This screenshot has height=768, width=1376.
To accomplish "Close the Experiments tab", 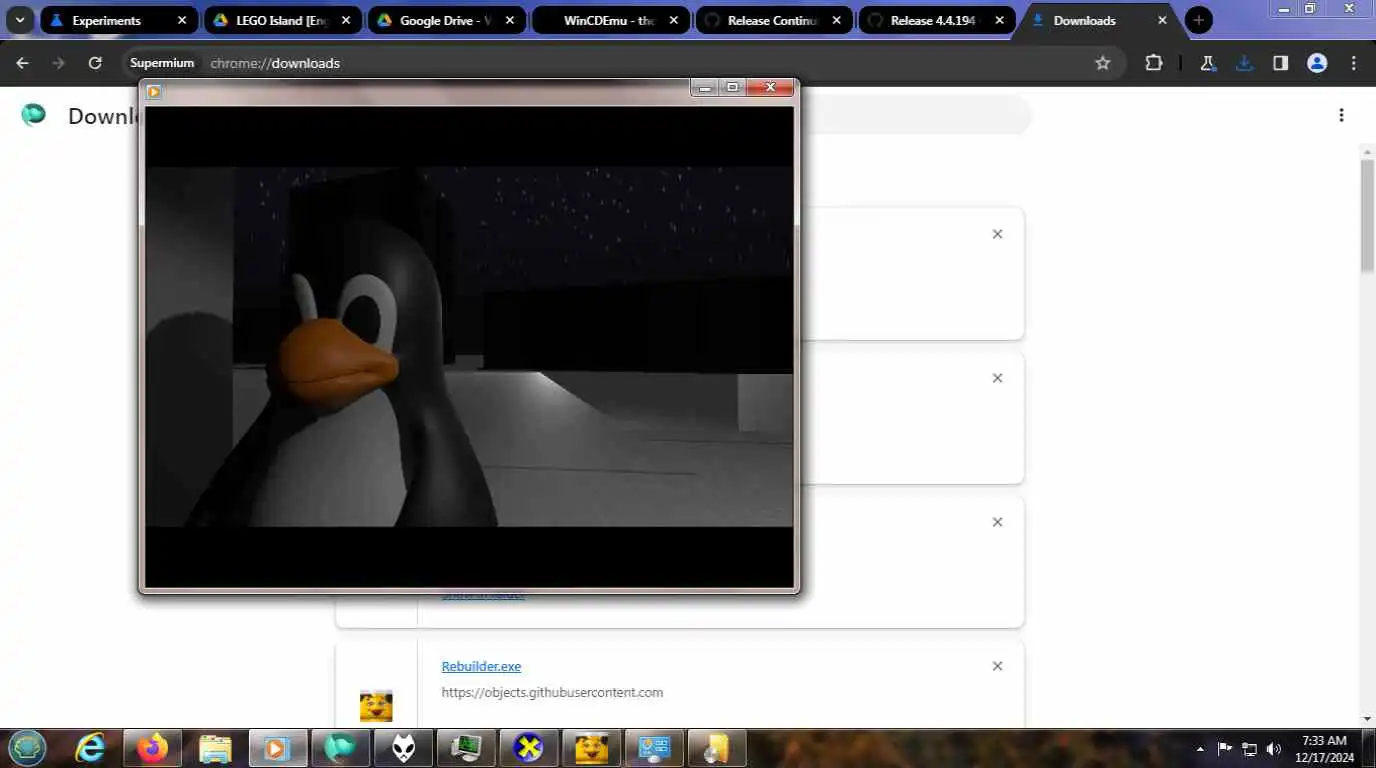I will [x=182, y=20].
